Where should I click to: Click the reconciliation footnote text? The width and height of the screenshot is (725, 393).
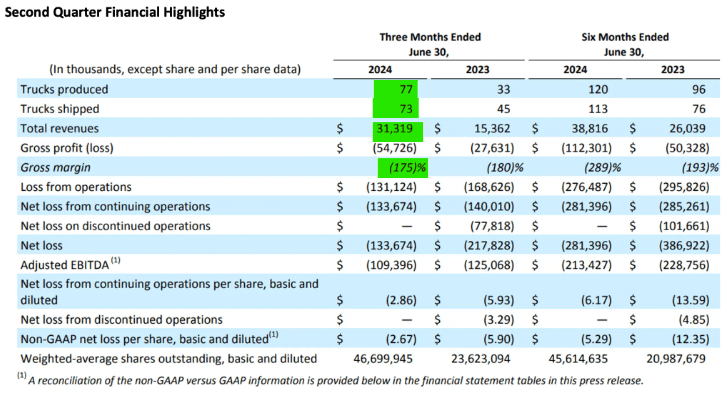pyautogui.click(x=330, y=380)
